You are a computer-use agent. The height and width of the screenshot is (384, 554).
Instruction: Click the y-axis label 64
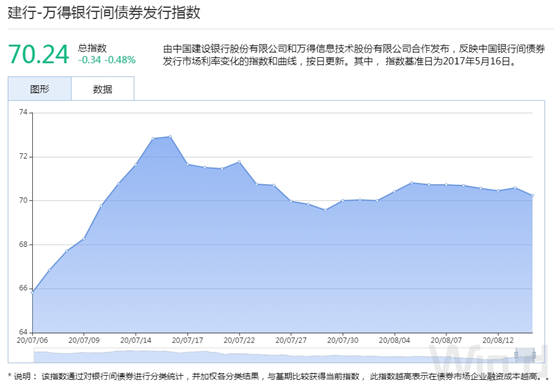click(23, 332)
